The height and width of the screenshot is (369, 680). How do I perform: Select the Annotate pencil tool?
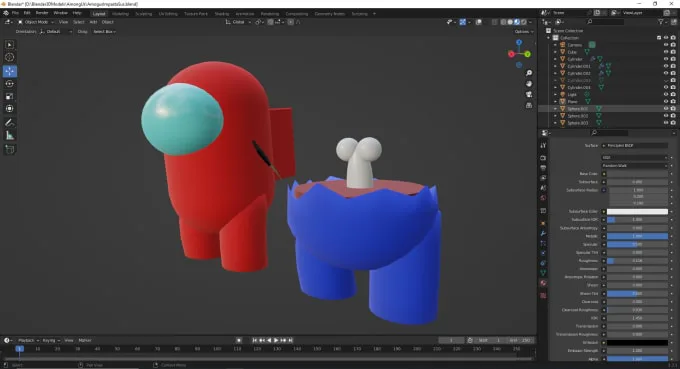10,123
